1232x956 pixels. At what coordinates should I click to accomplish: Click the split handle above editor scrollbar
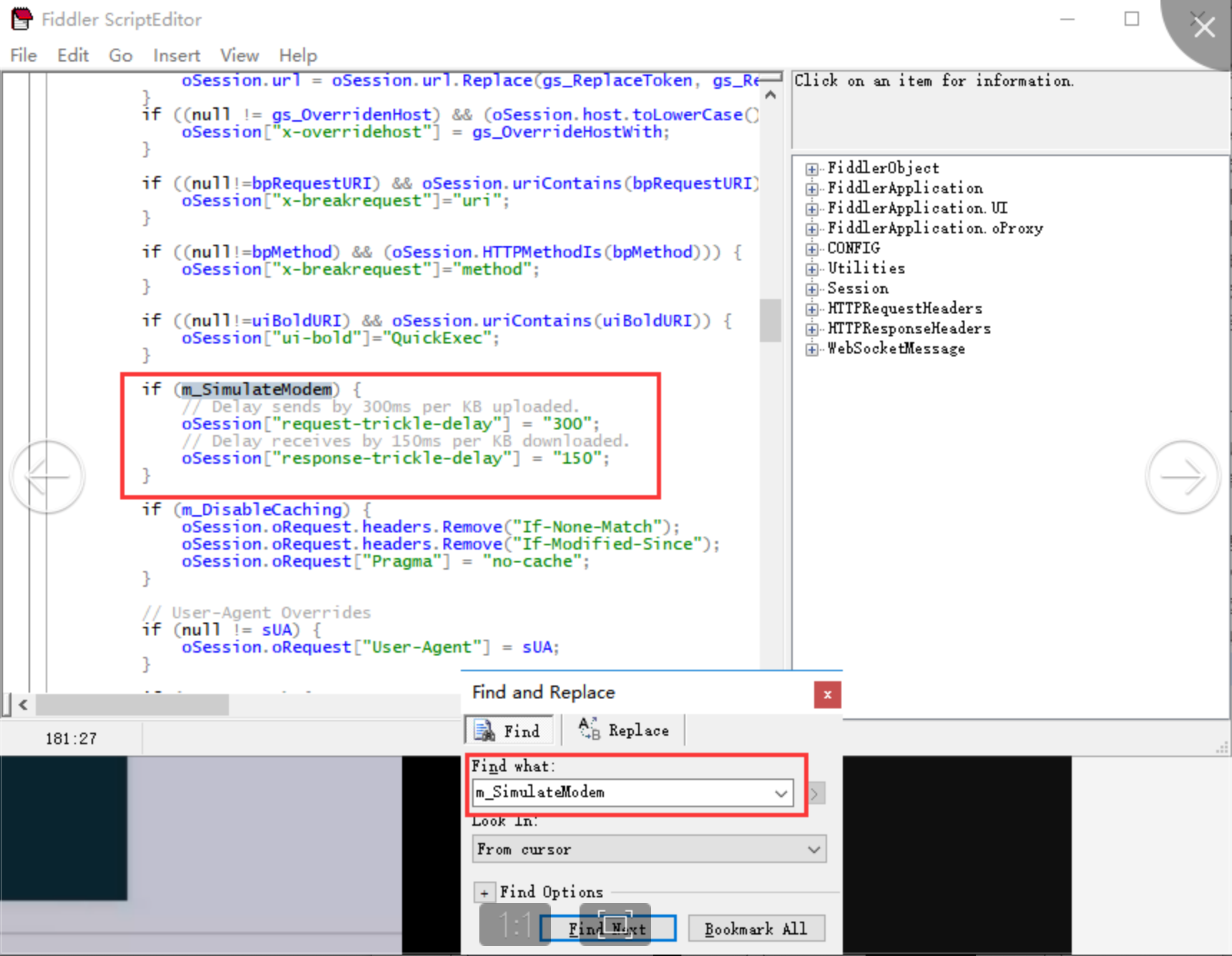tap(771, 77)
